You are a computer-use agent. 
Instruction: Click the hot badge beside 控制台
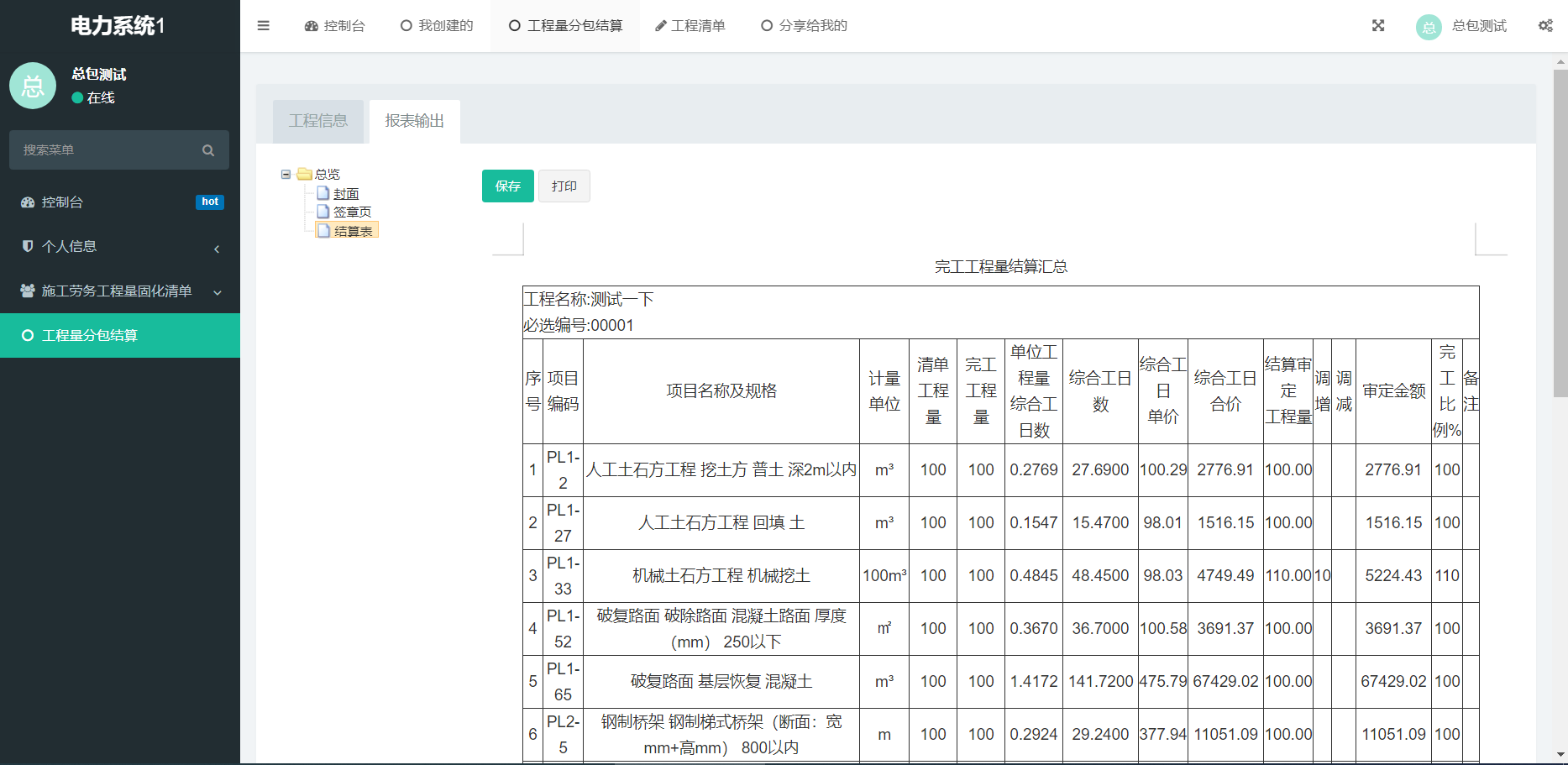210,202
